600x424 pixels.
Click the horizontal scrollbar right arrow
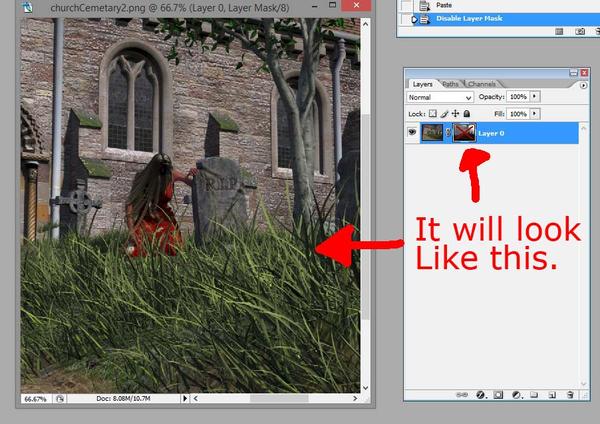click(x=355, y=399)
